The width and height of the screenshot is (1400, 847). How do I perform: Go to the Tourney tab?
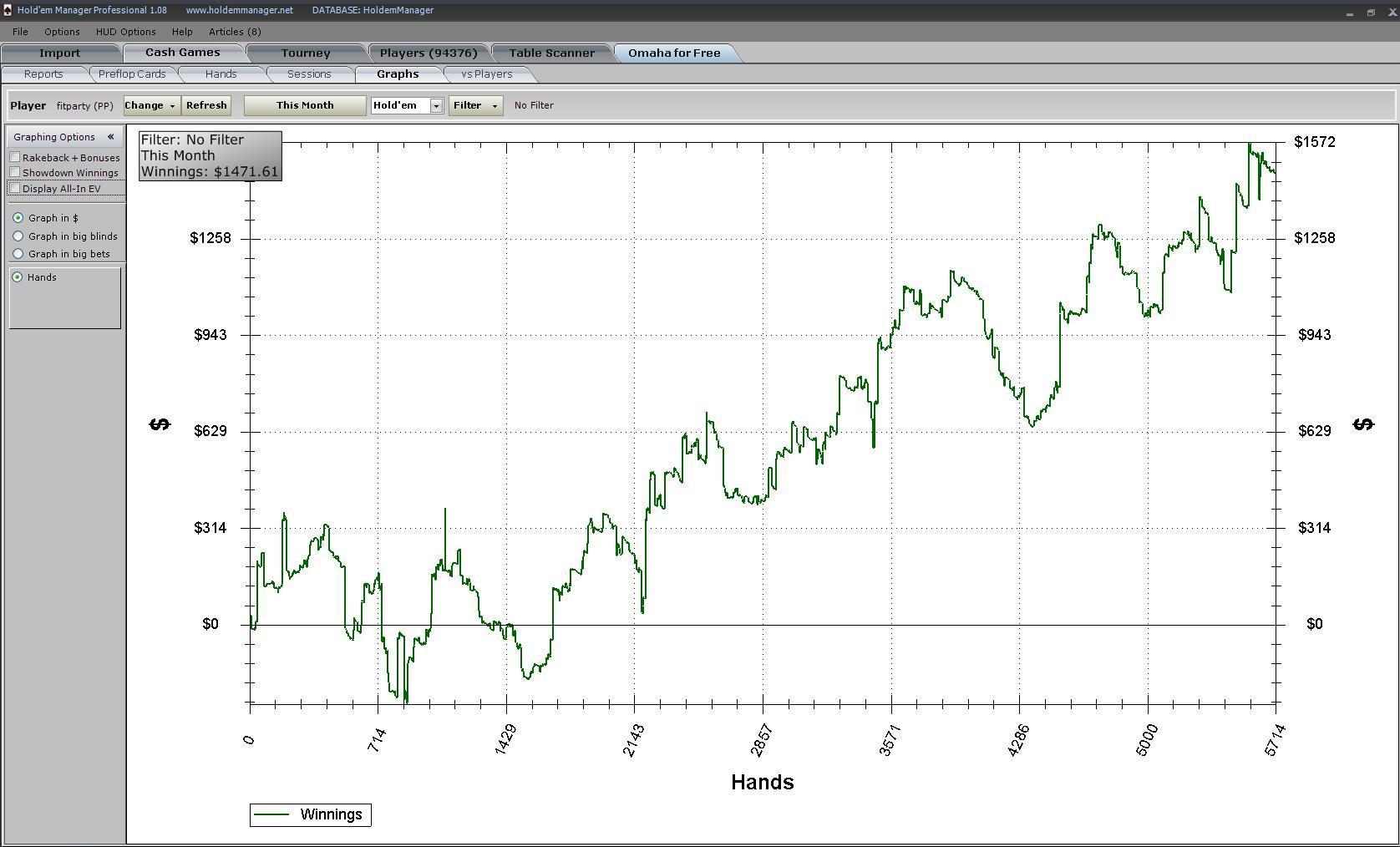305,53
